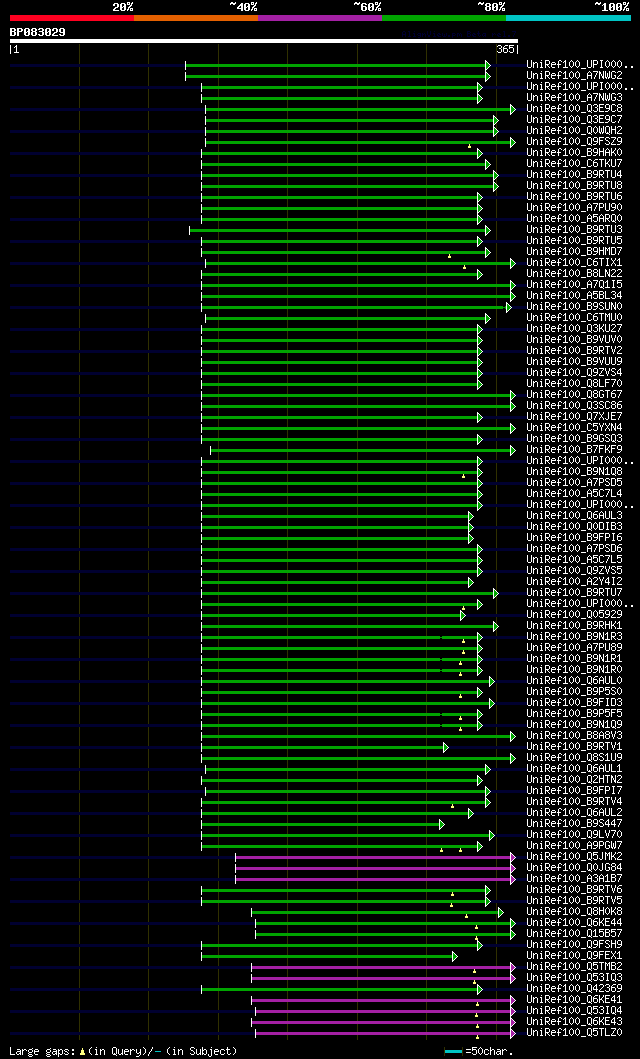Click the green alignment bar for Q8H0K8
The width and height of the screenshot is (640, 1059).
click(x=377, y=912)
